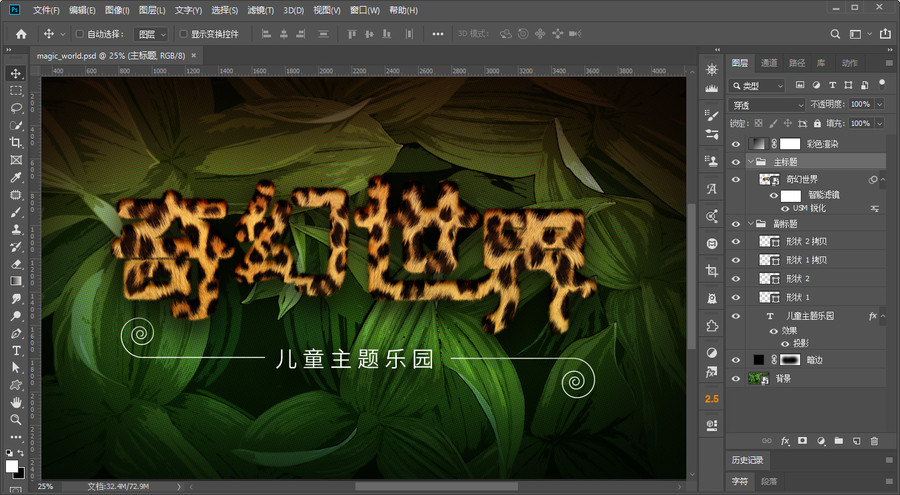Click the trash icon to delete layer
This screenshot has width=900, height=495.
(874, 441)
